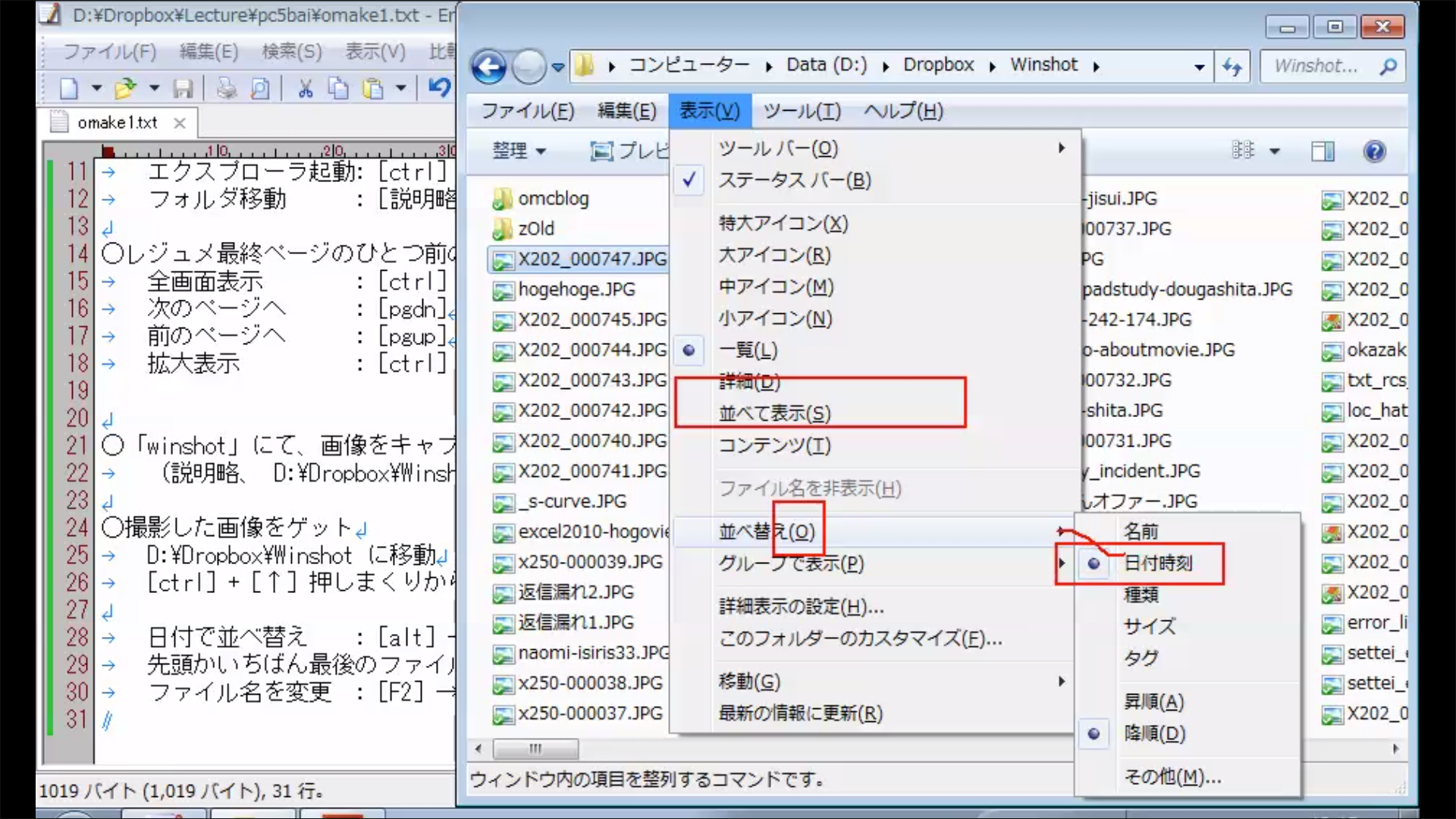Select 日付時刻 sort option
This screenshot has width=1456, height=819.
(1157, 563)
